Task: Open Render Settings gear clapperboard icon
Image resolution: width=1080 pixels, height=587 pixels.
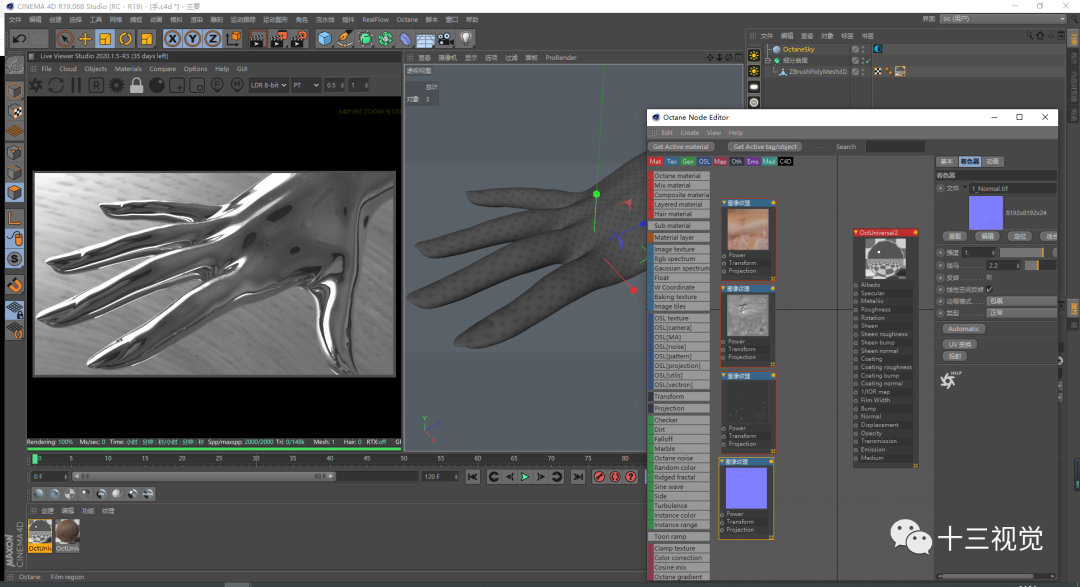Action: point(299,39)
